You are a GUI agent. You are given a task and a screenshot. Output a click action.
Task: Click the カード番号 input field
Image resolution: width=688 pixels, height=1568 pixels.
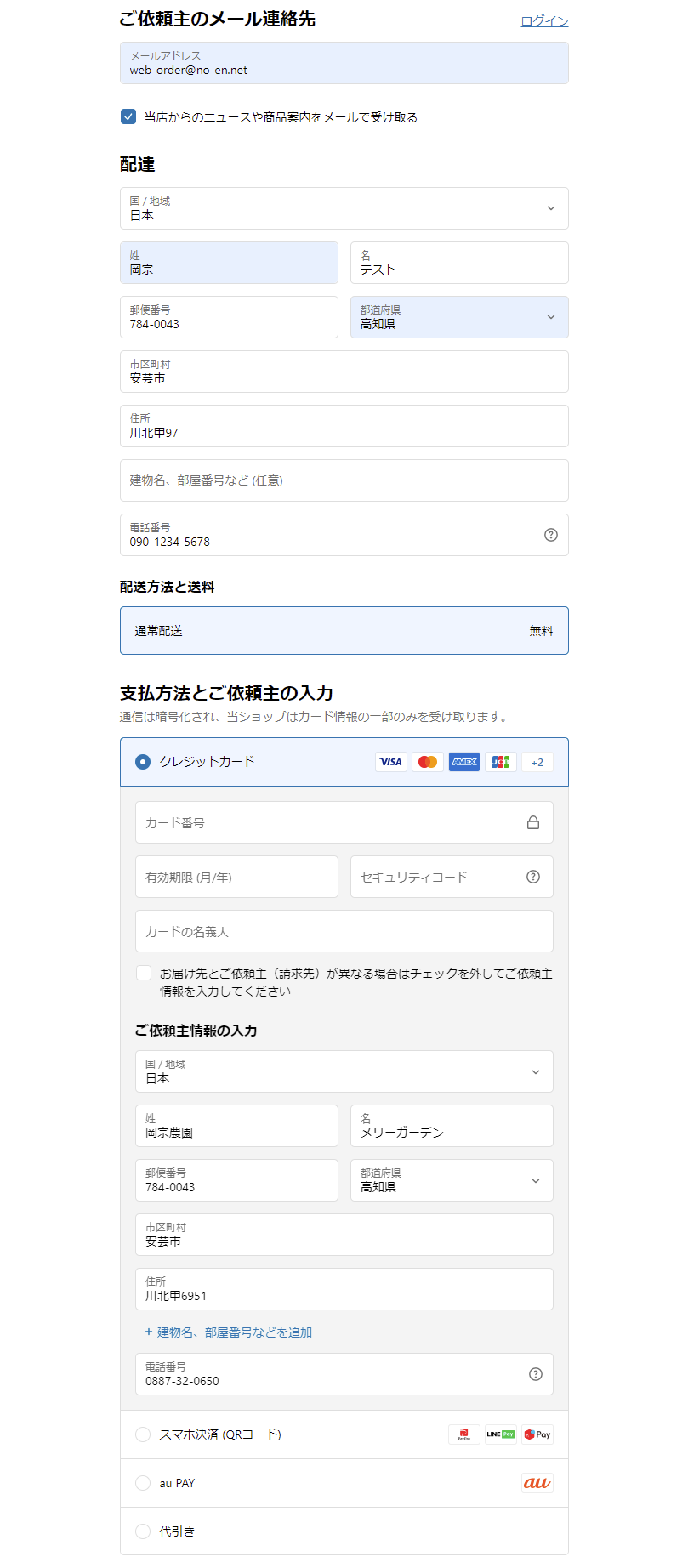click(x=344, y=822)
